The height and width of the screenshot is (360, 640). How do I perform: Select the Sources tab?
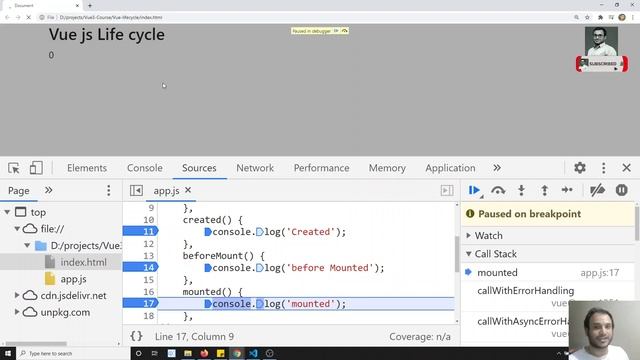199,168
